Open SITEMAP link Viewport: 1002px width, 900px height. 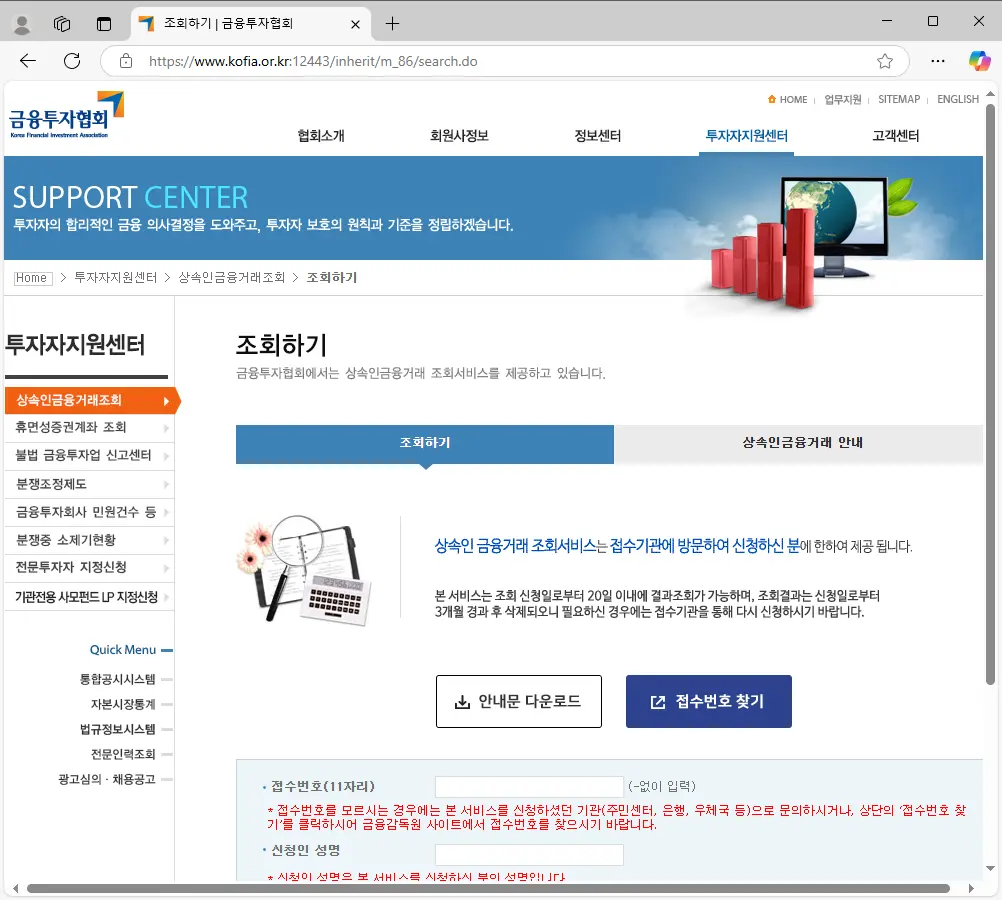pos(898,99)
